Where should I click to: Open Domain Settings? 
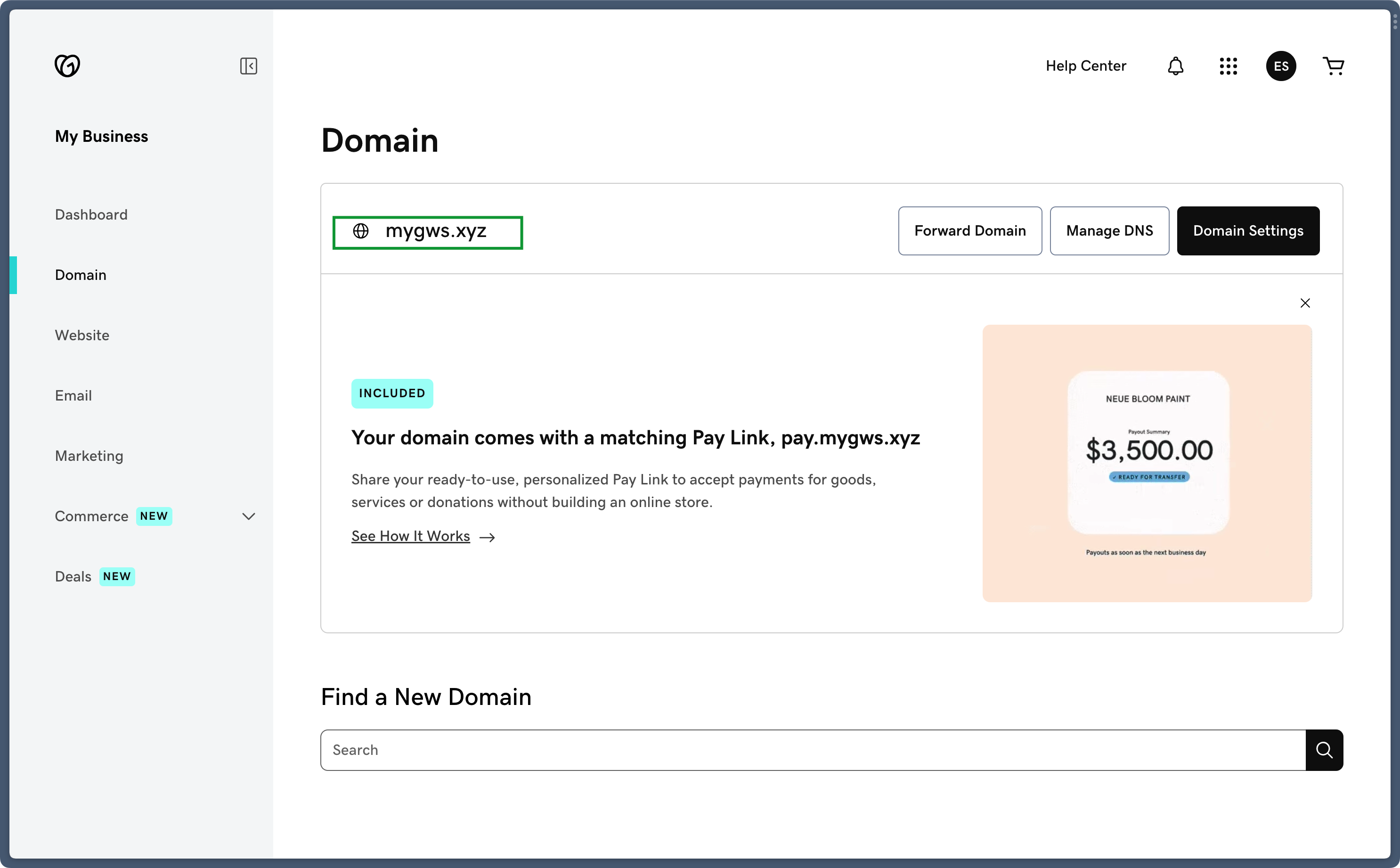coord(1248,231)
